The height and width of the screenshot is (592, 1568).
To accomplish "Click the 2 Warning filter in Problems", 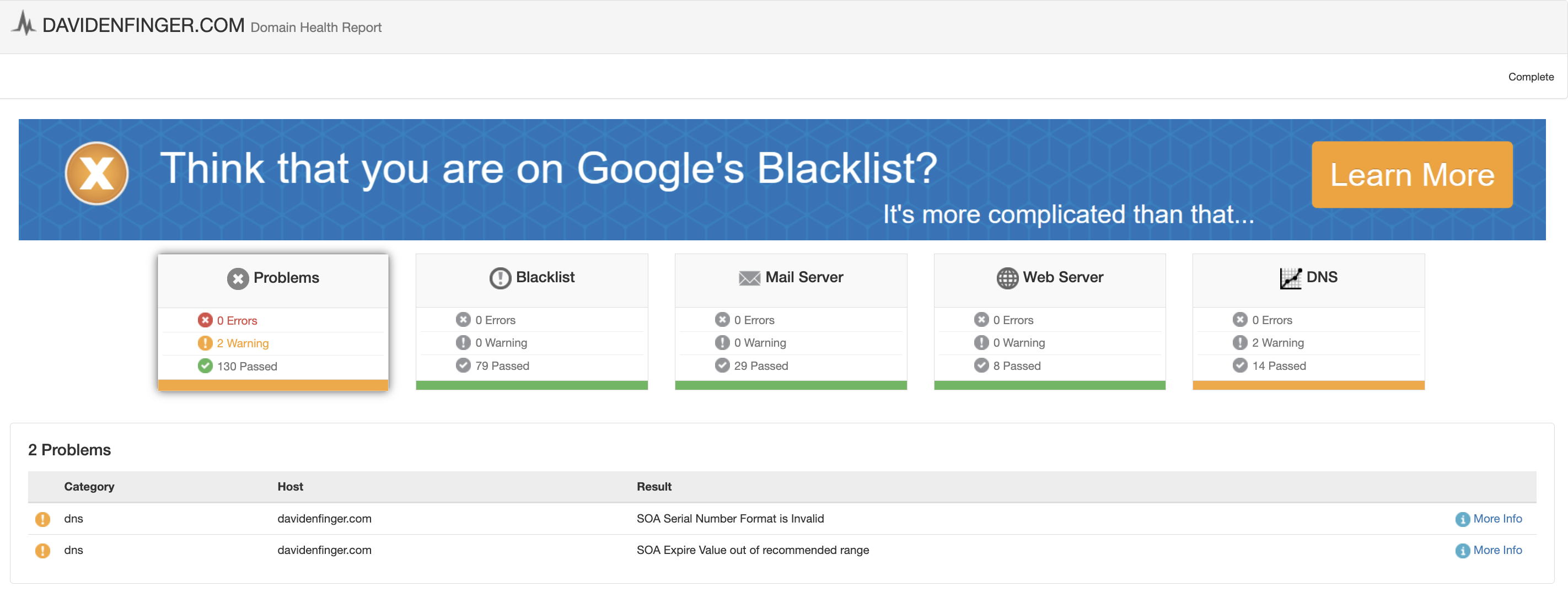I will [242, 343].
